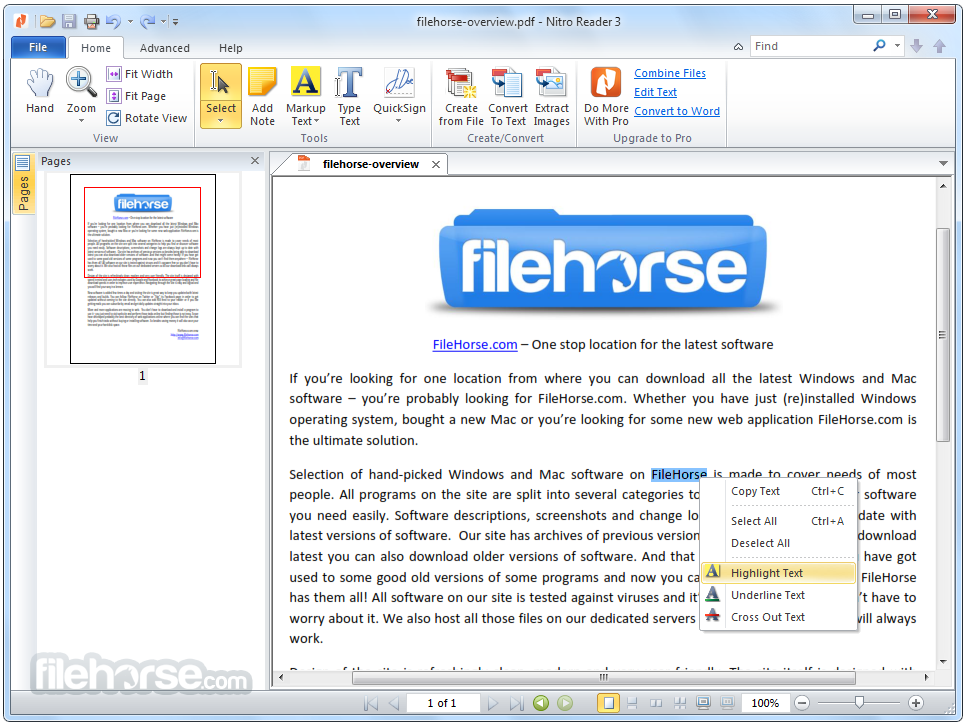Open the File menu

point(38,47)
